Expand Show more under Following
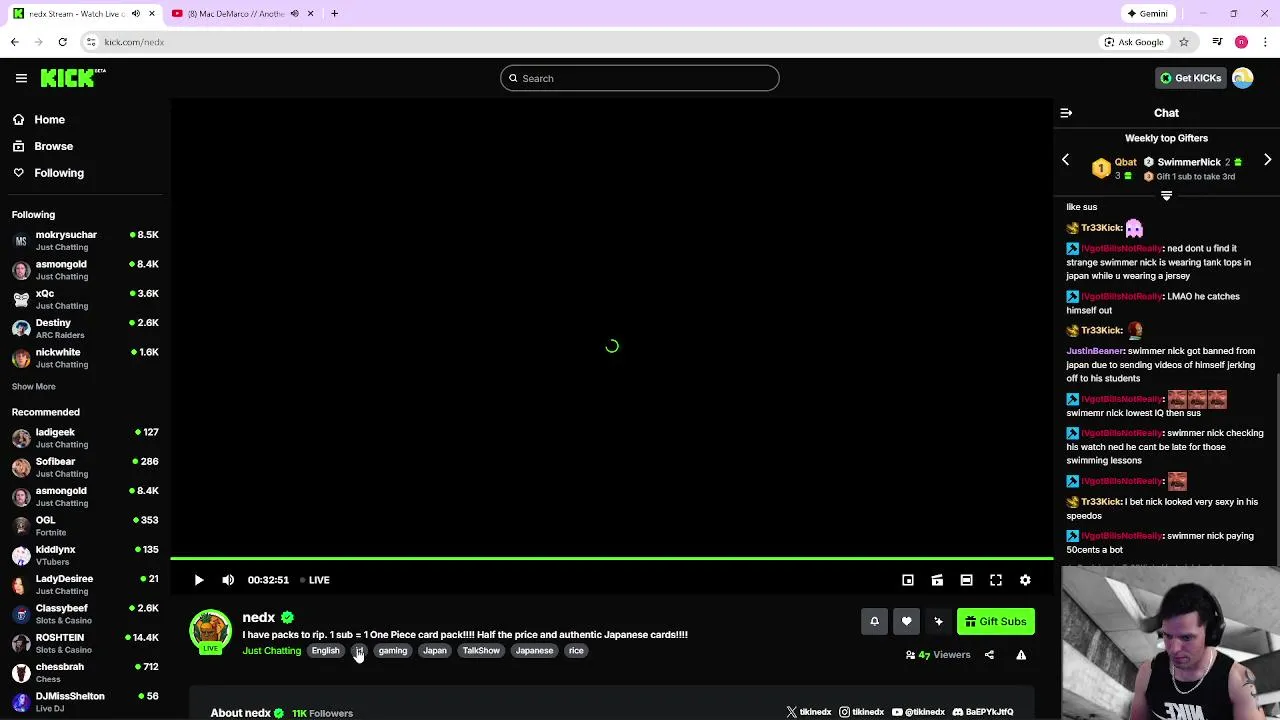 [34, 387]
